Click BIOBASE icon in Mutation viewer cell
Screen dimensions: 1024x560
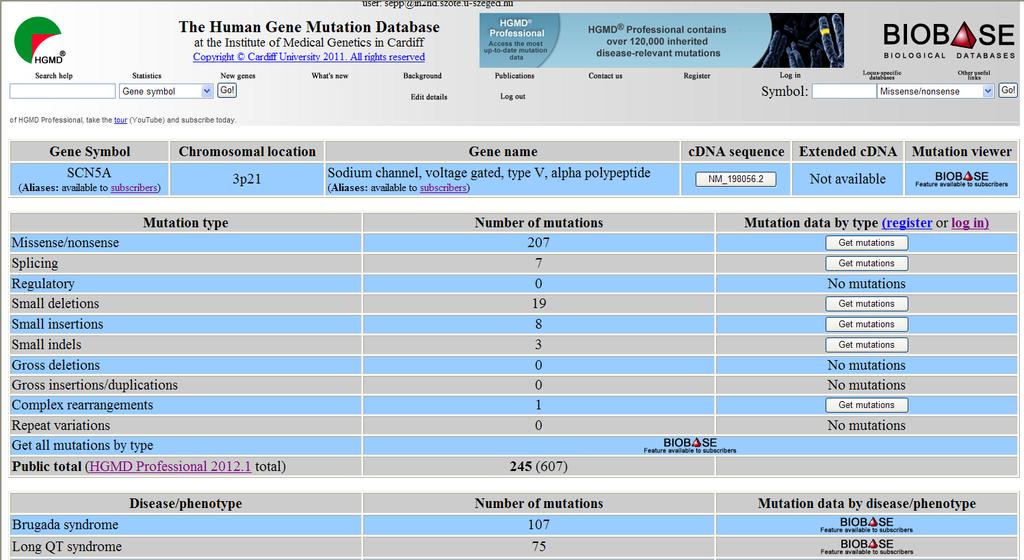click(961, 179)
